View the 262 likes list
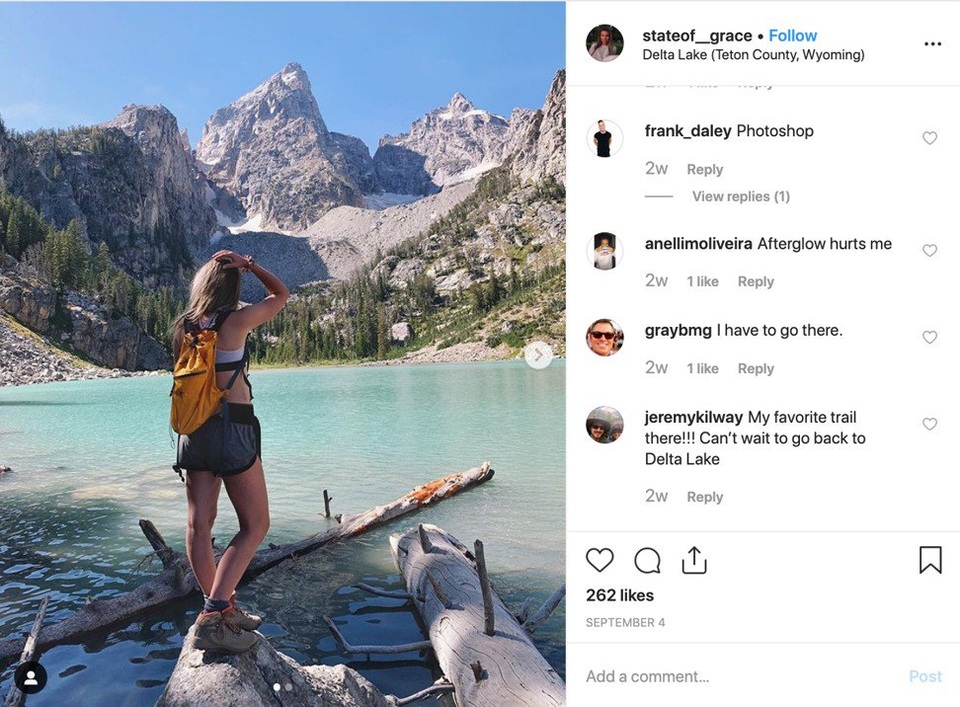The image size is (960, 707). (620, 595)
